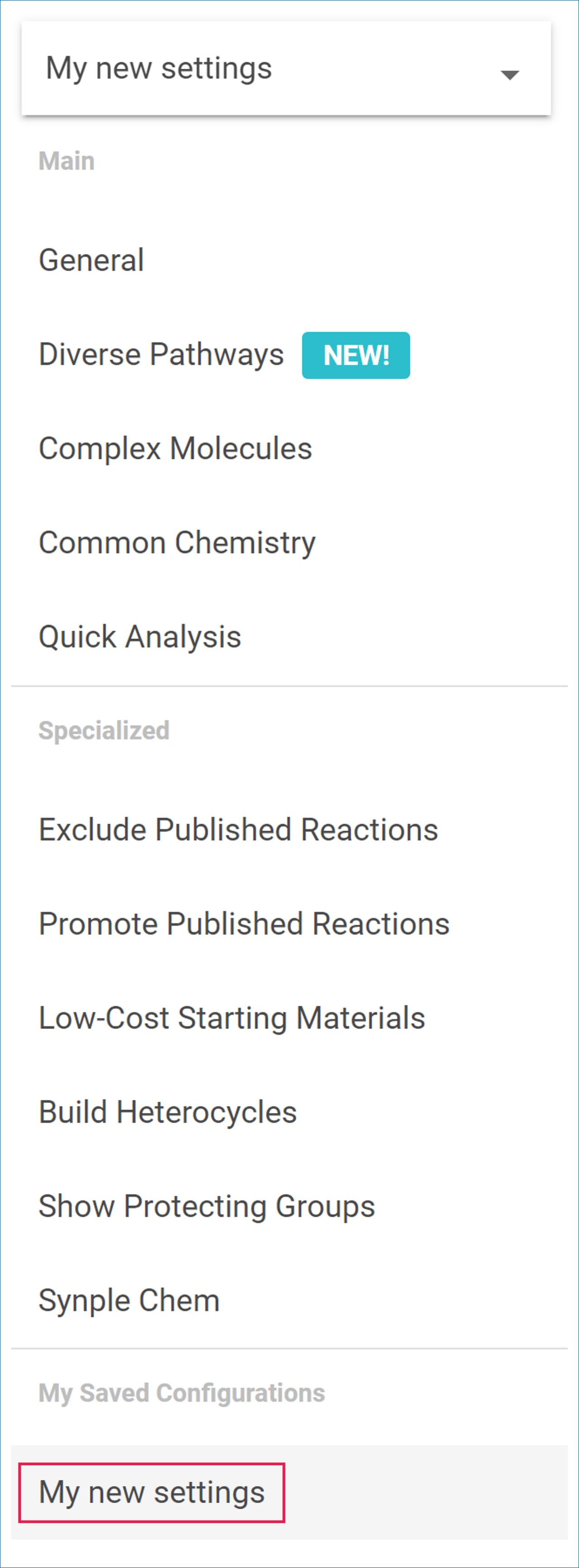The image size is (579, 1568).
Task: Pick the Common Chemistry setting
Action: point(177,542)
